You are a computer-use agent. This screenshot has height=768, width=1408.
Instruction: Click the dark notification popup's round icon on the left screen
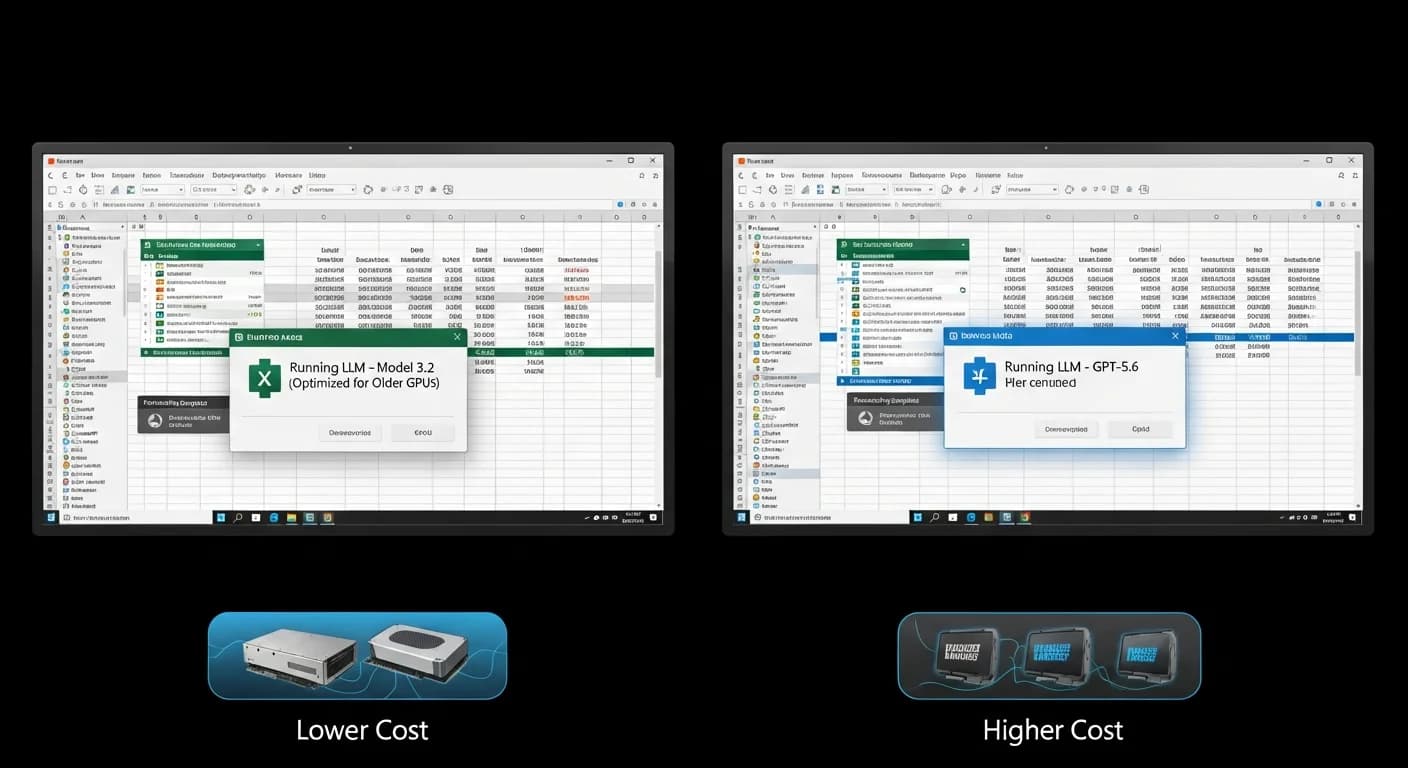[155, 421]
